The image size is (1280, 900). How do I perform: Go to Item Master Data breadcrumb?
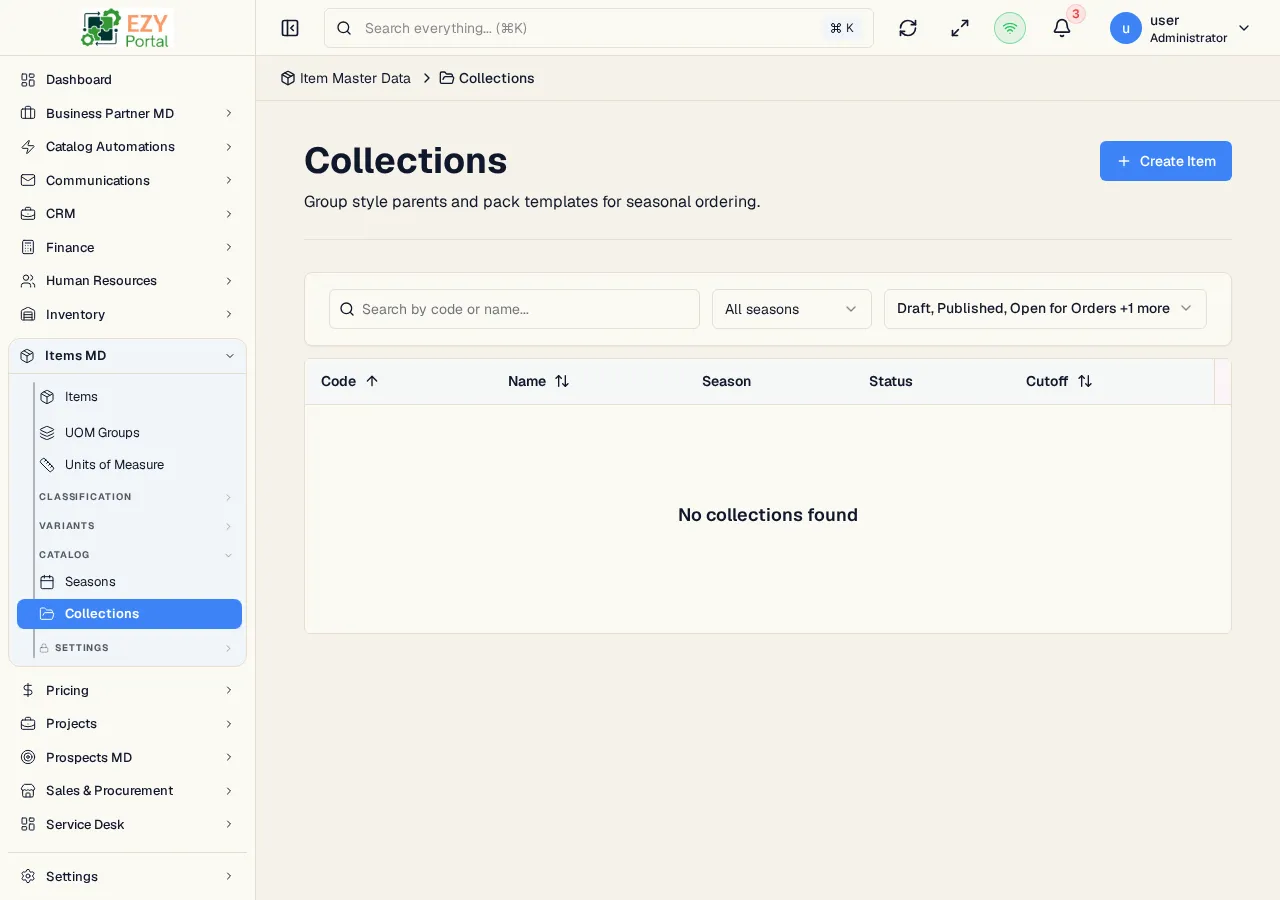346,78
